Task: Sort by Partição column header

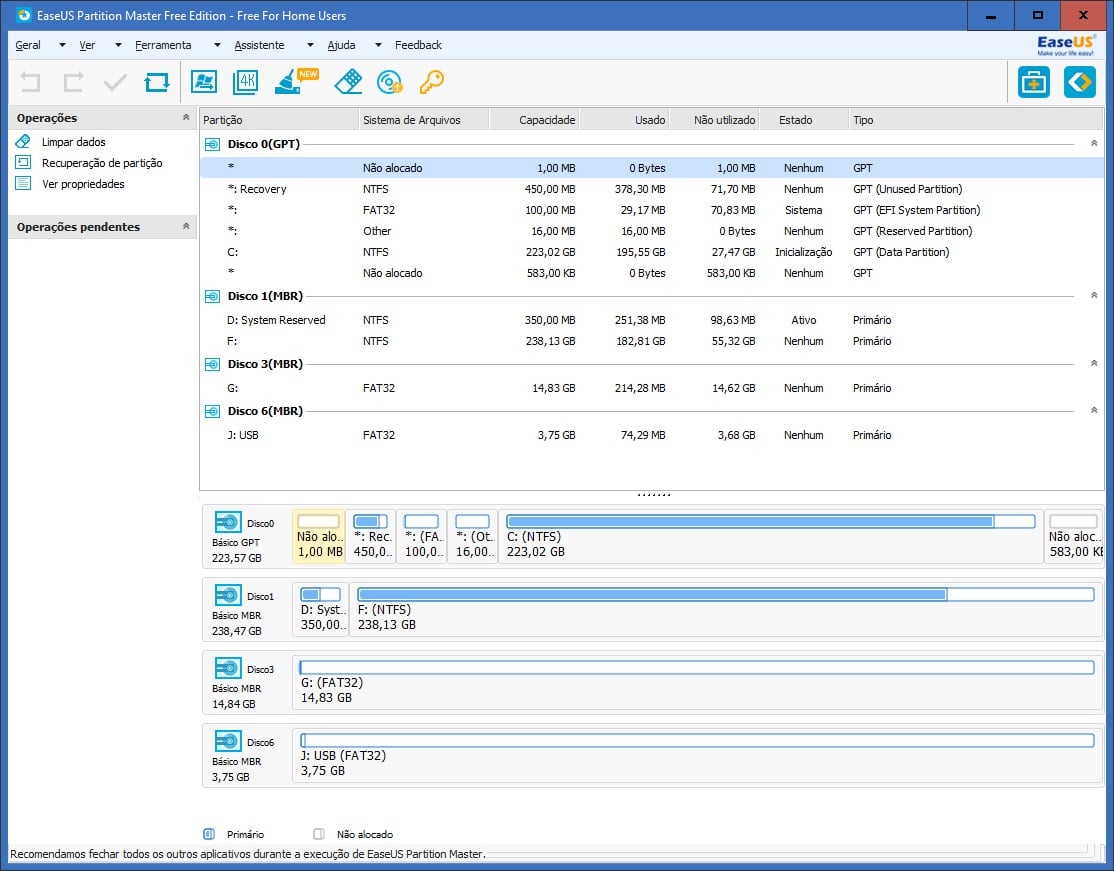Action: coord(279,119)
